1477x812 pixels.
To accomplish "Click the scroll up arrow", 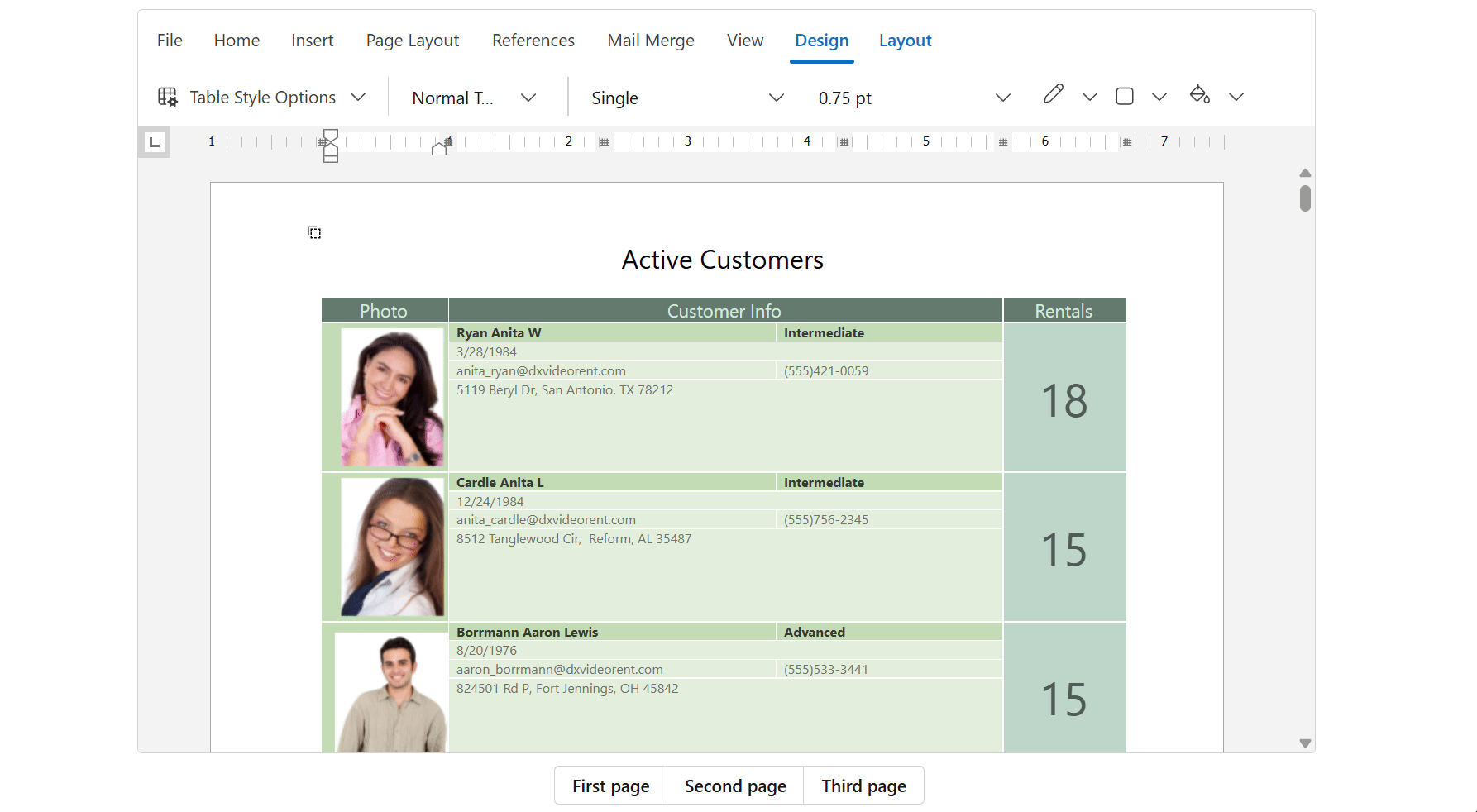I will pyautogui.click(x=1305, y=173).
